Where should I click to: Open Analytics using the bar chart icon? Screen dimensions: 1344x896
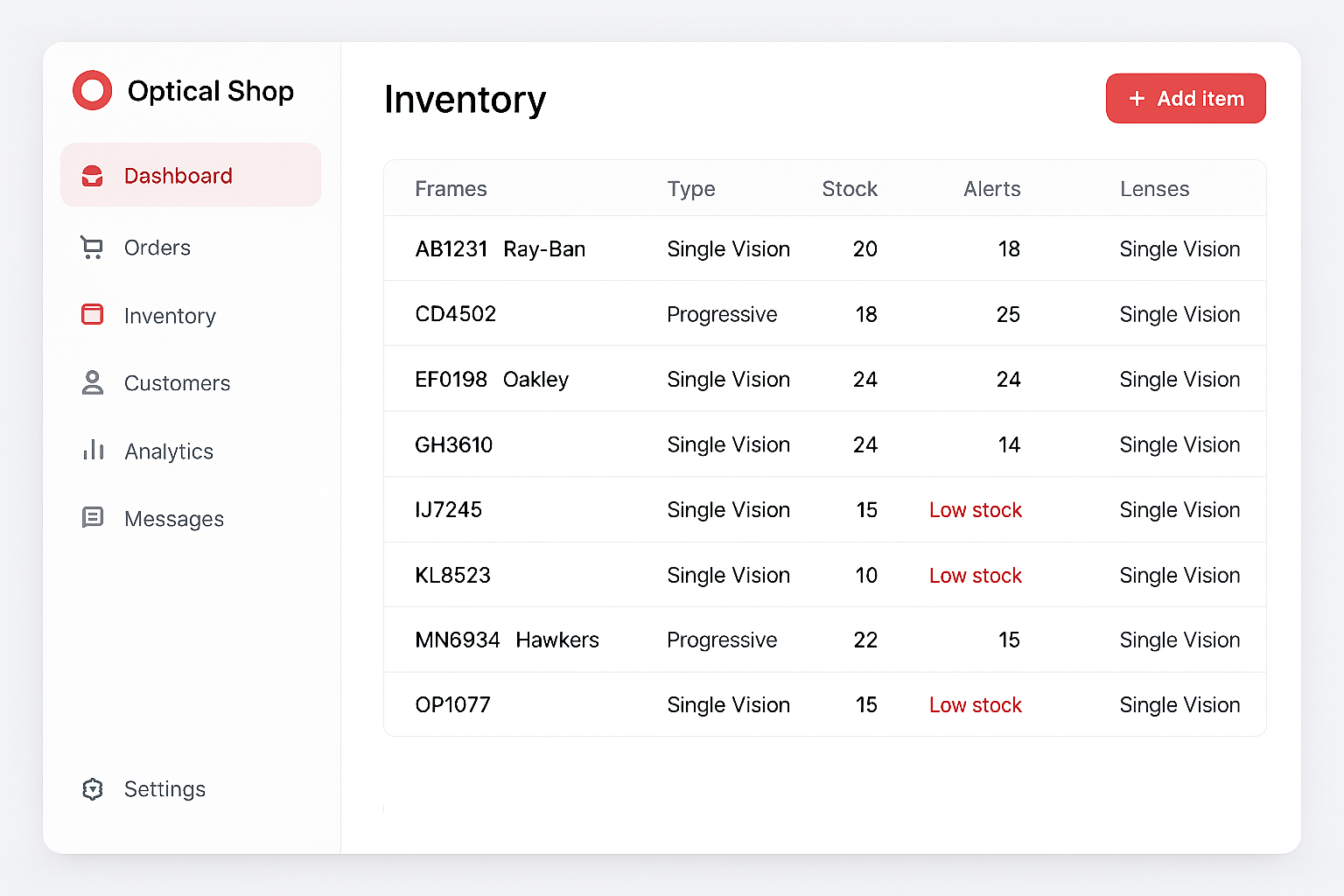pos(92,451)
